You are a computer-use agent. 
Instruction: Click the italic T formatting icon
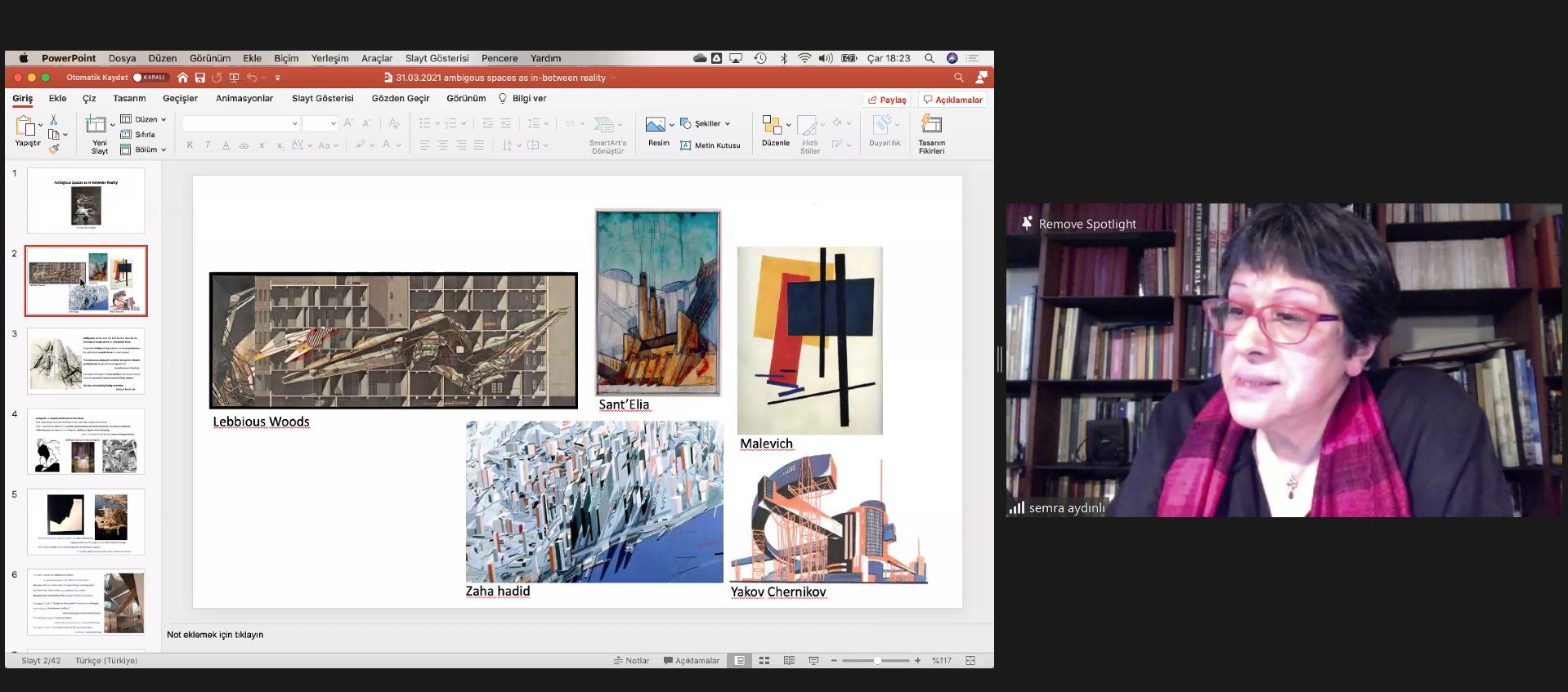click(x=208, y=145)
